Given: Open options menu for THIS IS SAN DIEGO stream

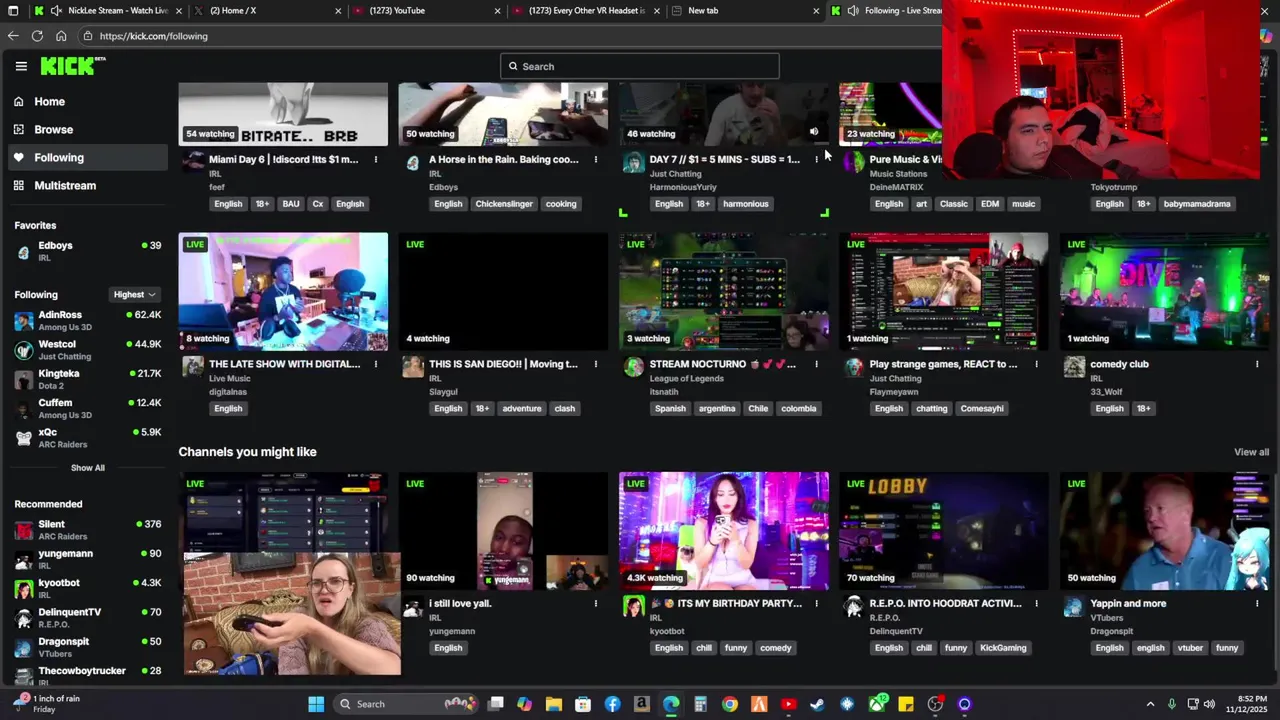Looking at the screenshot, I should click(x=596, y=364).
